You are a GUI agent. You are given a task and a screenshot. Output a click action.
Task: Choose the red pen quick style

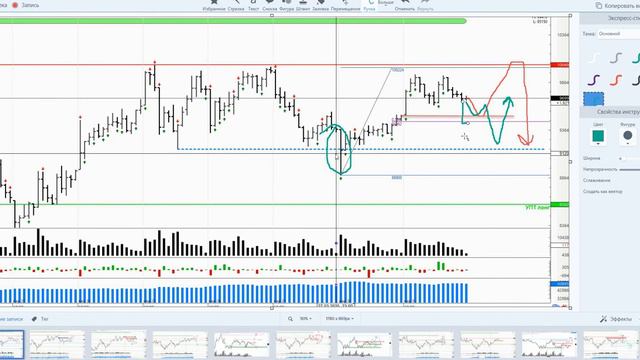[x=616, y=80]
